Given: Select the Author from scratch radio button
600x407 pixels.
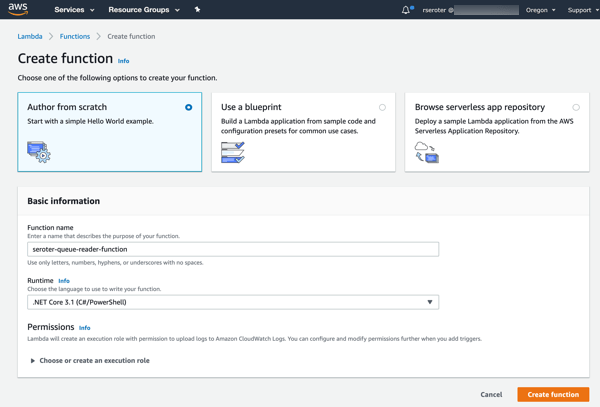Looking at the screenshot, I should [188, 107].
